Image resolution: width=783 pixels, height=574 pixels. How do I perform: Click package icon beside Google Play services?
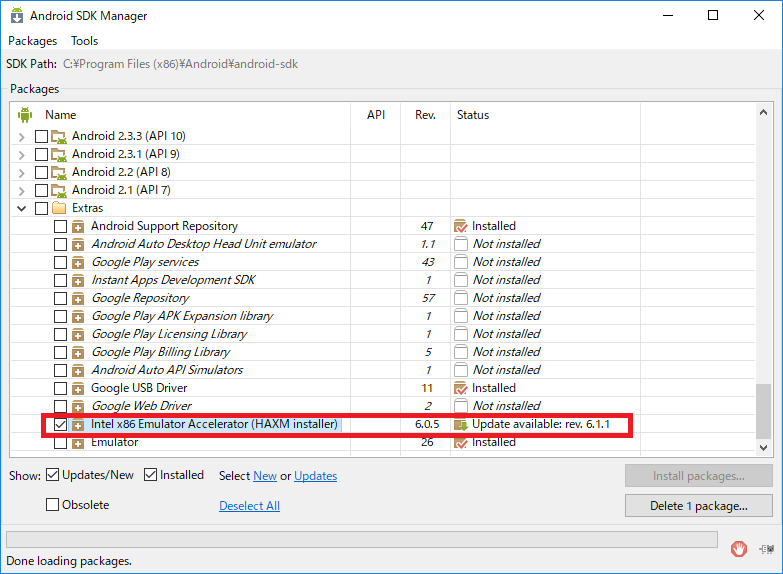click(x=78, y=263)
